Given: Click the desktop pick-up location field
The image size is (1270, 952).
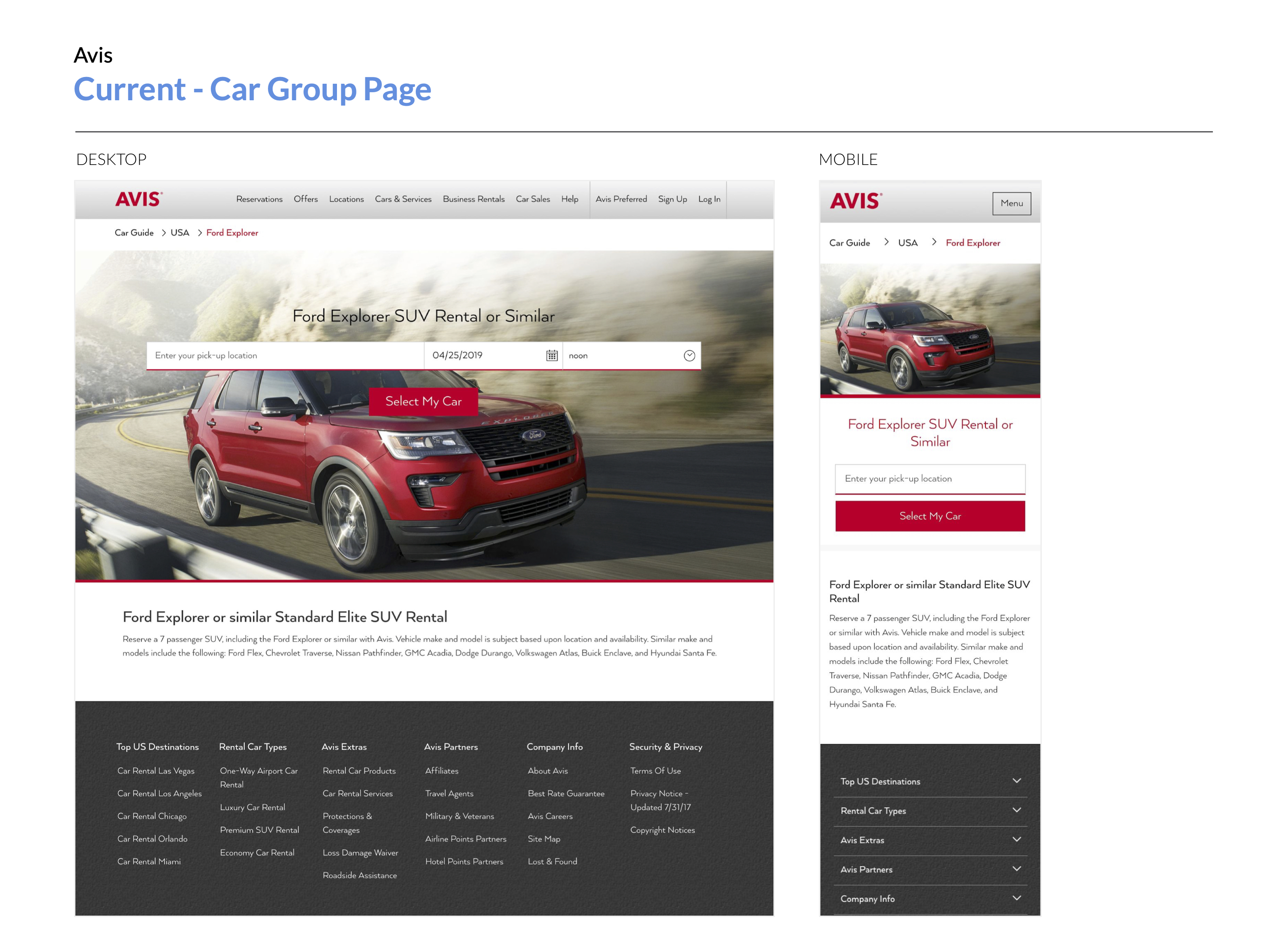Looking at the screenshot, I should 285,356.
